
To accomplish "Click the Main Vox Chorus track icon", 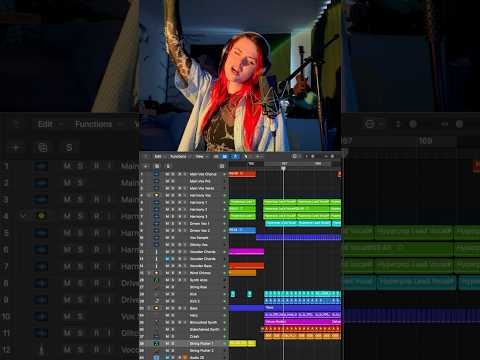I will coord(156,174).
